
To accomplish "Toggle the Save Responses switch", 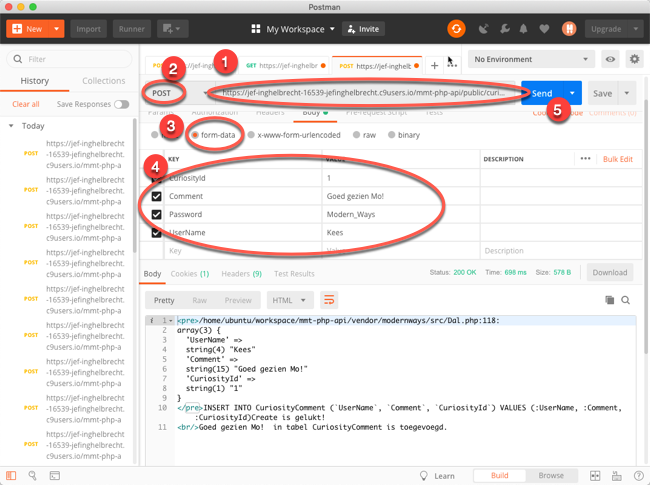I will [121, 104].
